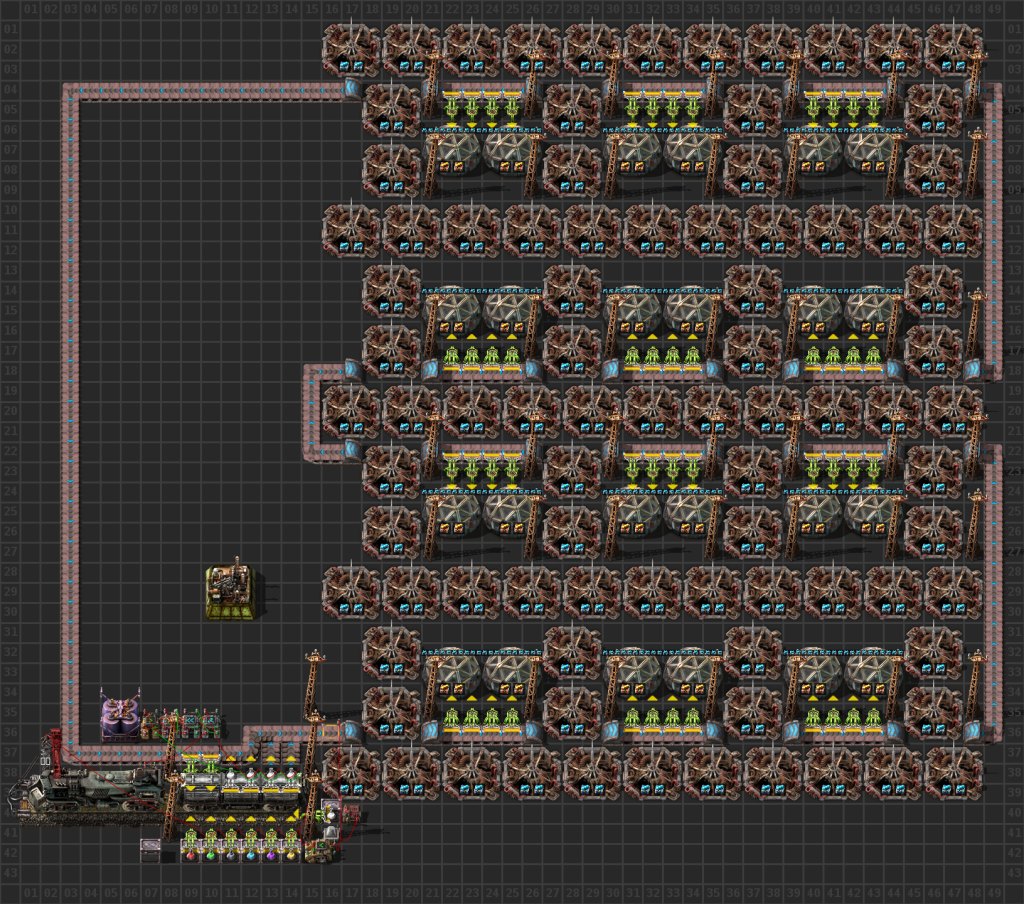
Task: Click the underground pipe end where the long top pipe begins
Action: 351,89
